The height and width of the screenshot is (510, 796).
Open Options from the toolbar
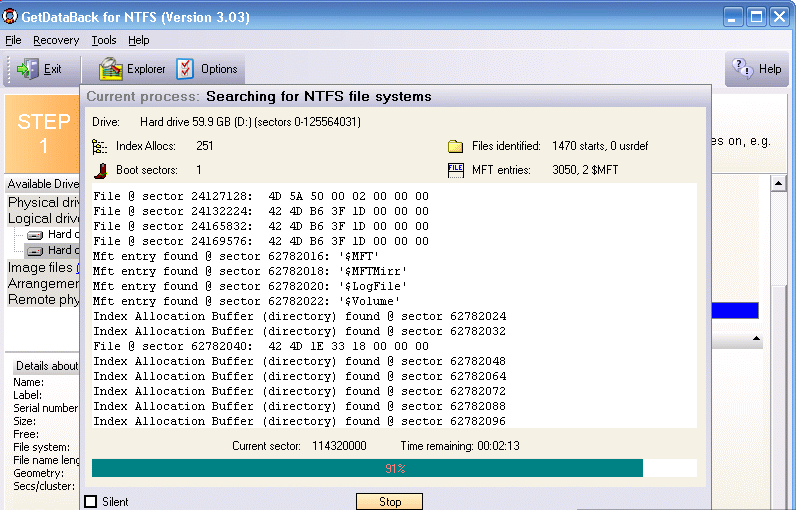pyautogui.click(x=186, y=69)
